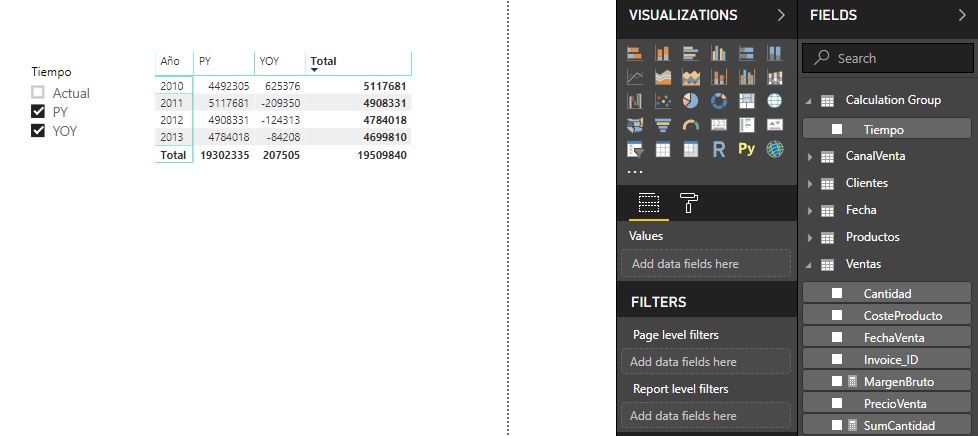978x436 pixels.
Task: Switch to the Fields well tab
Action: pos(649,203)
